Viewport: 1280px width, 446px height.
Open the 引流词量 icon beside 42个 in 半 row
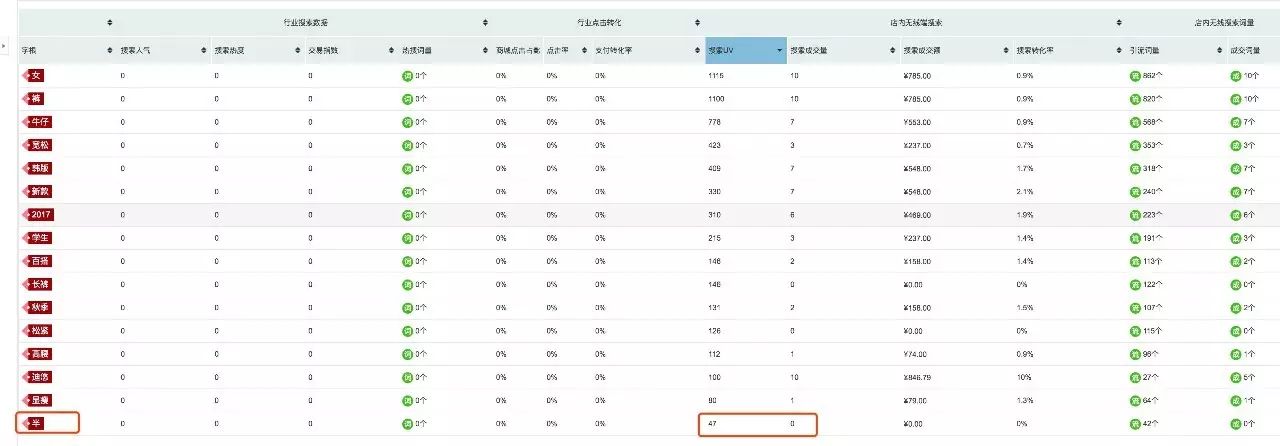pyautogui.click(x=1136, y=424)
